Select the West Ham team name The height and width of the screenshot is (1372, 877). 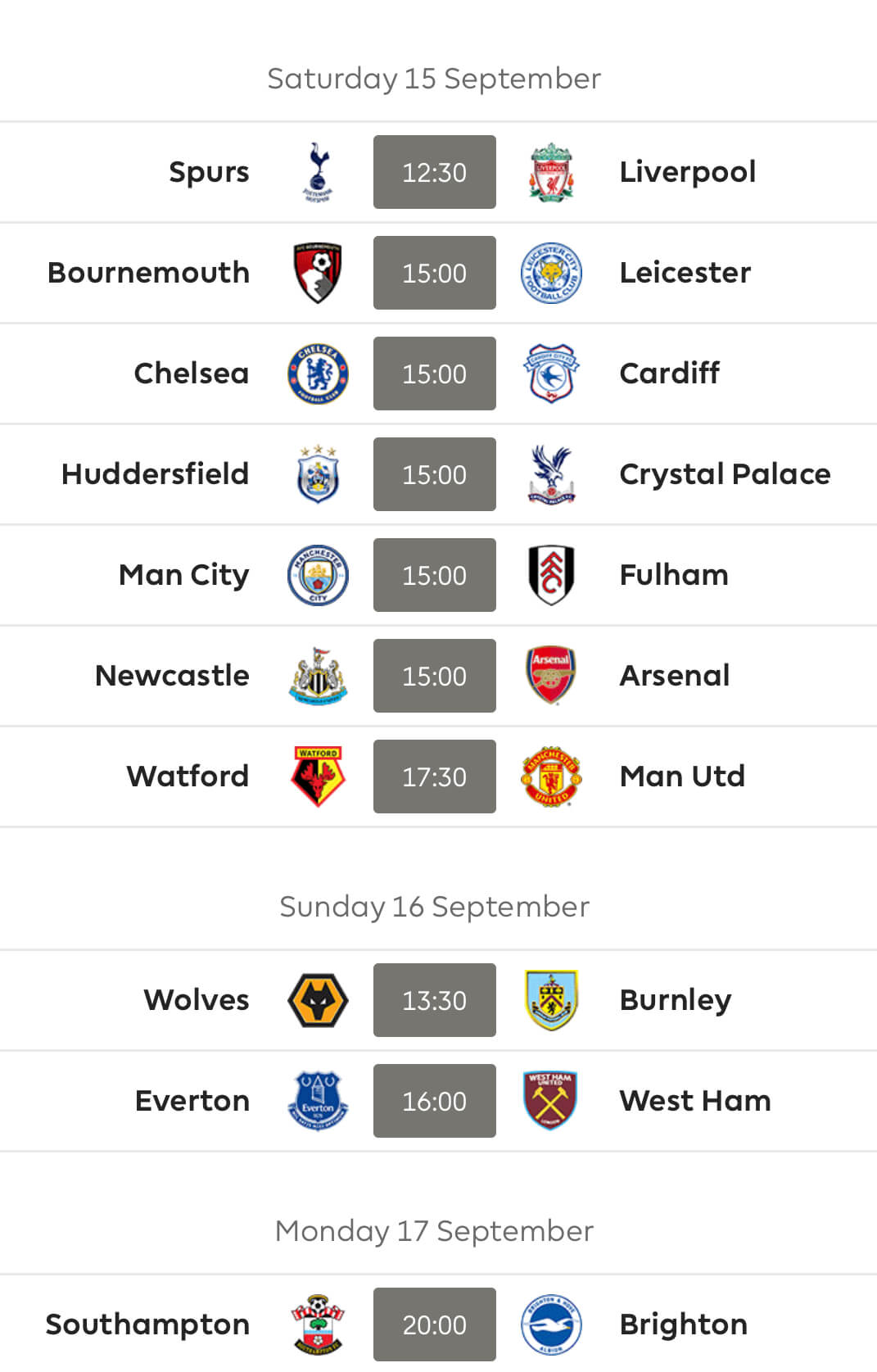[x=695, y=1101]
